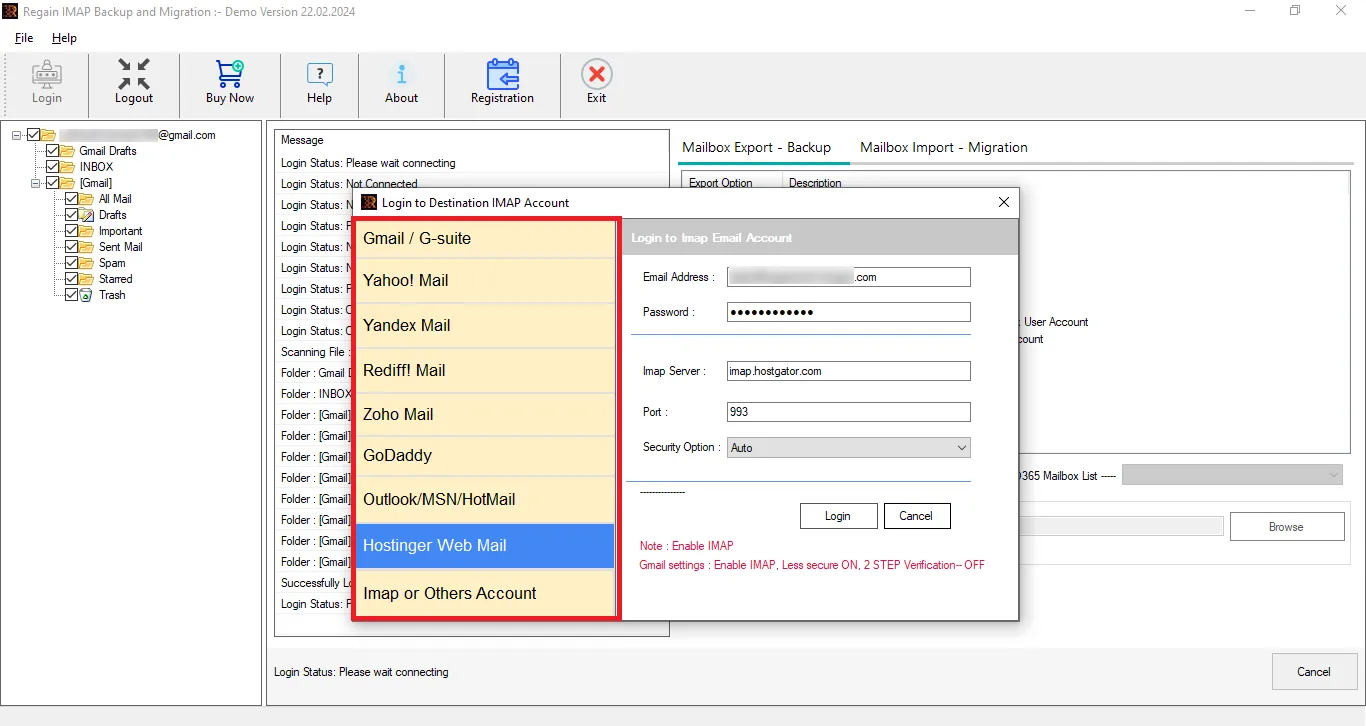Image resolution: width=1366 pixels, height=726 pixels.
Task: Select Gmail / G-suite provider
Action: [x=485, y=239]
